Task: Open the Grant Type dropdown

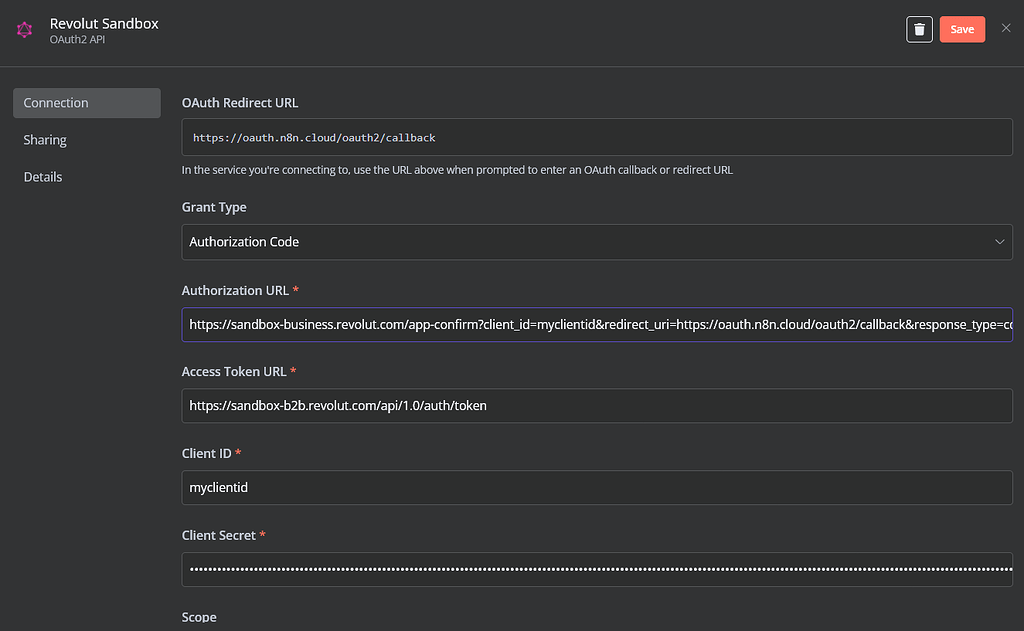Action: [597, 241]
